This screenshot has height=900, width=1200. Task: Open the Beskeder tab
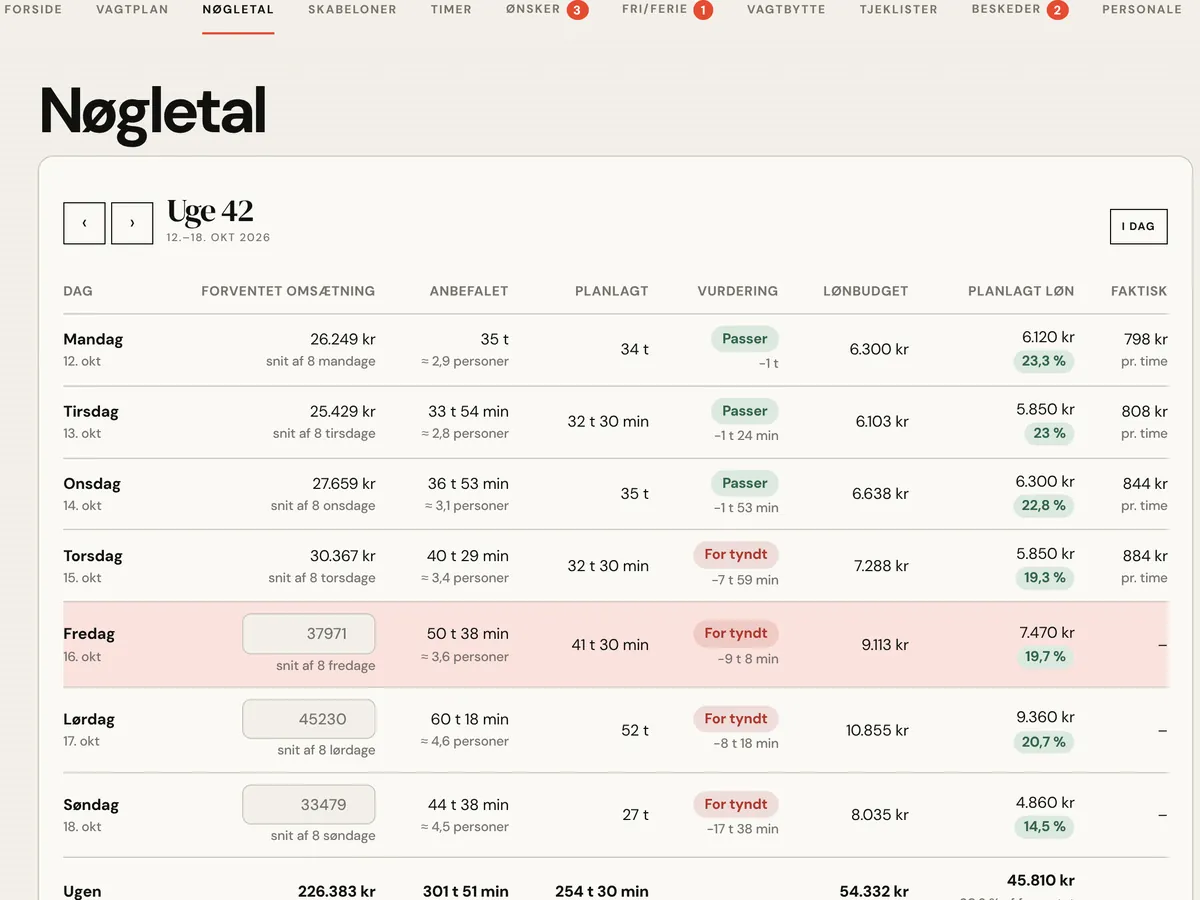[x=1006, y=9]
